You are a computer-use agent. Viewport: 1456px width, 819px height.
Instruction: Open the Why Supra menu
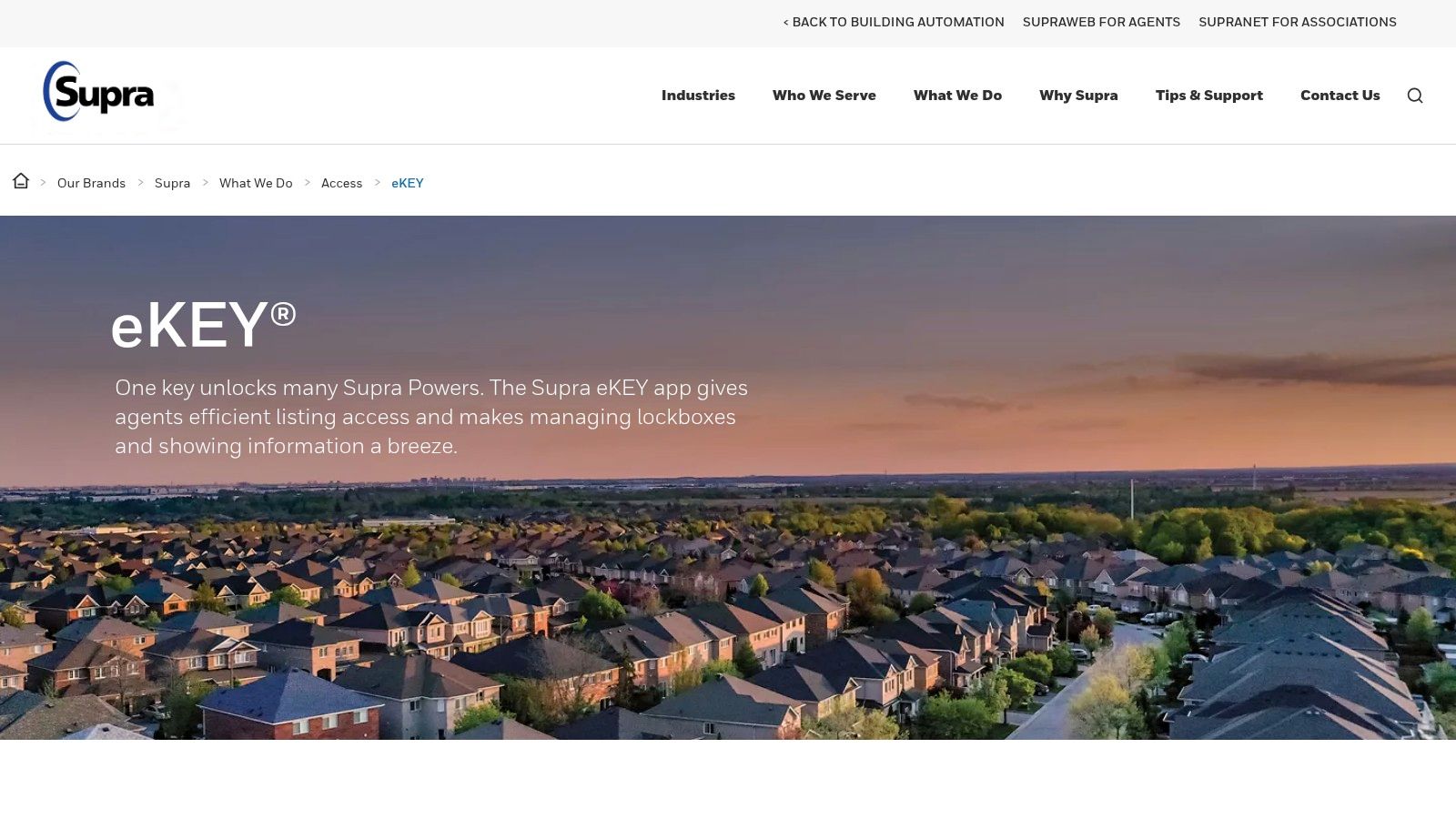tap(1078, 96)
